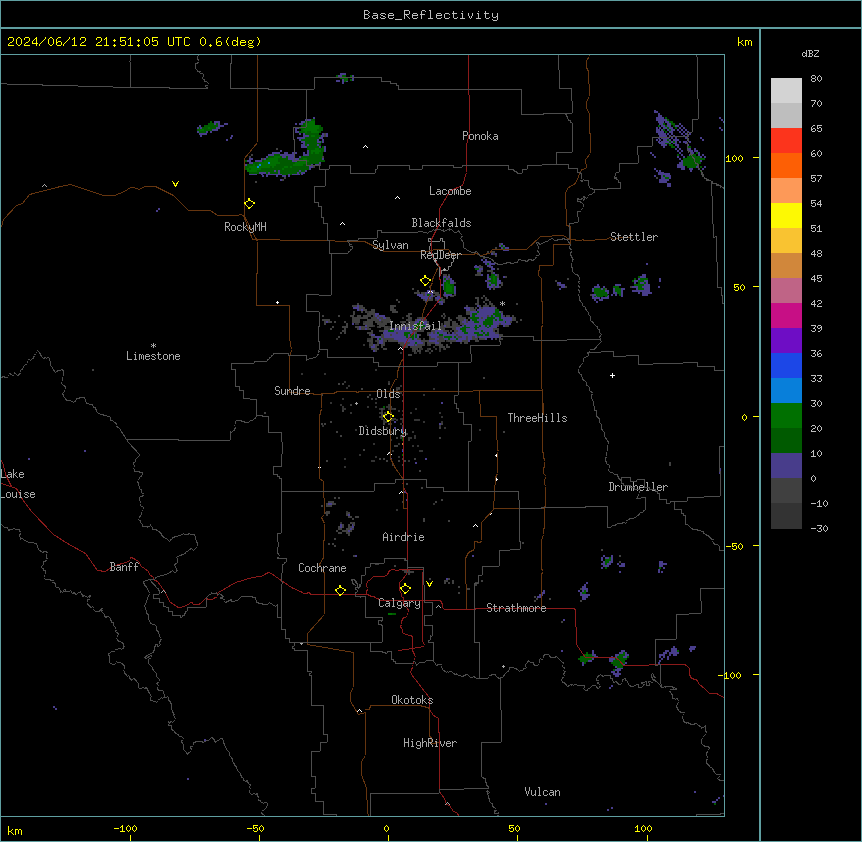The width and height of the screenshot is (862, 842).
Task: Click the Cochrane town label
Action: [x=322, y=568]
